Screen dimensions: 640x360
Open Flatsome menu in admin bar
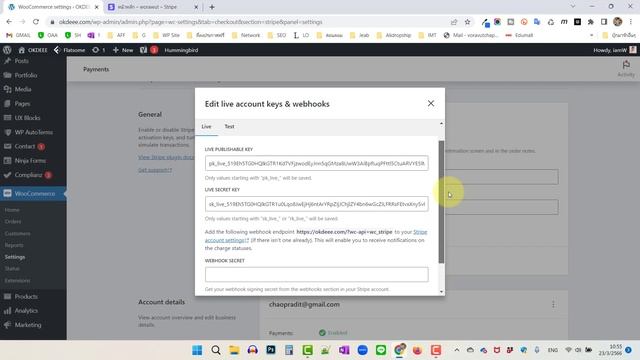click(69, 50)
